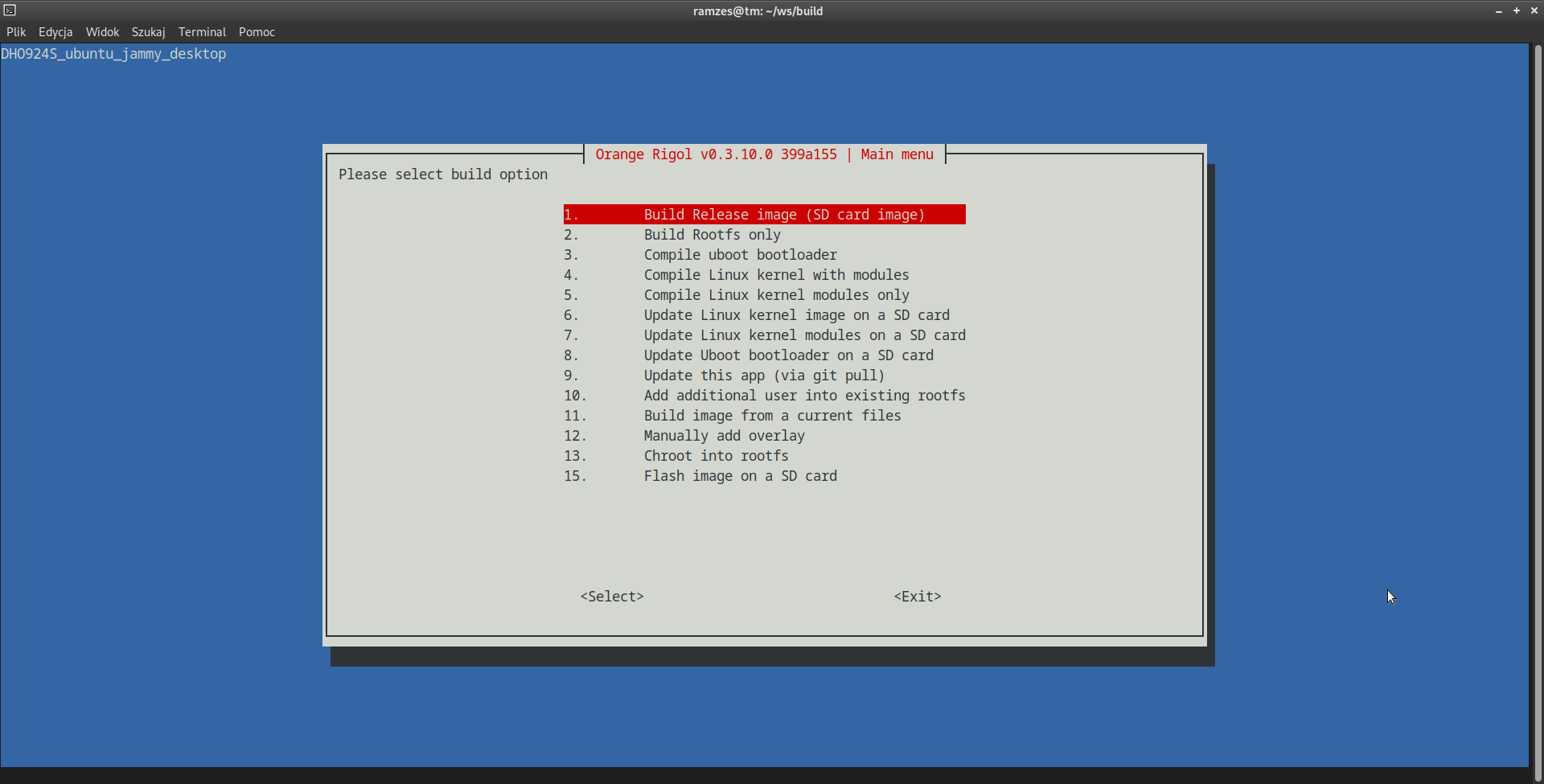Viewport: 1544px width, 784px height.
Task: Select Manually add overlay option
Action: click(x=765, y=436)
